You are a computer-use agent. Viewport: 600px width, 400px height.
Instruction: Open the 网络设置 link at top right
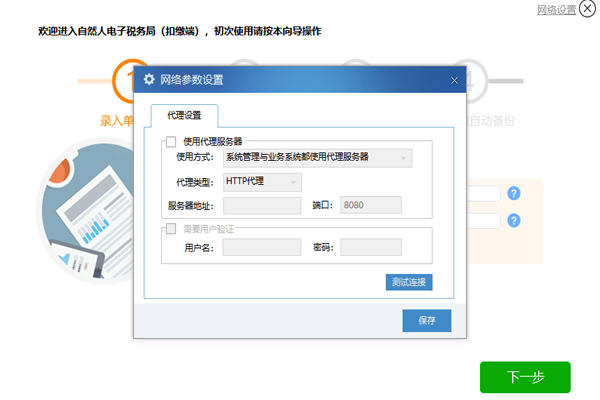tap(556, 10)
